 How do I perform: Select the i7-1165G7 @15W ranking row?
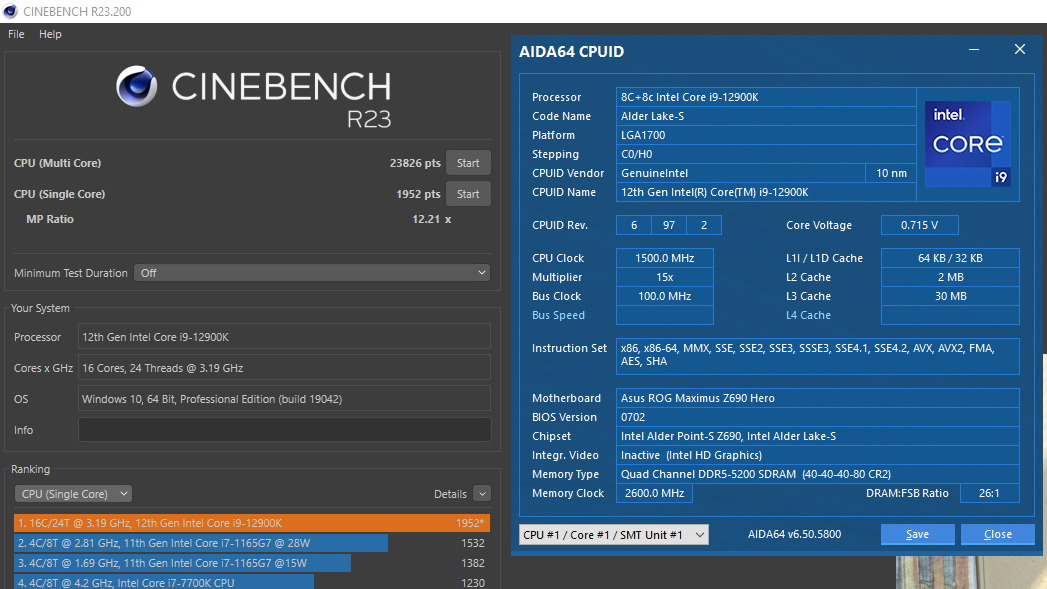252,563
